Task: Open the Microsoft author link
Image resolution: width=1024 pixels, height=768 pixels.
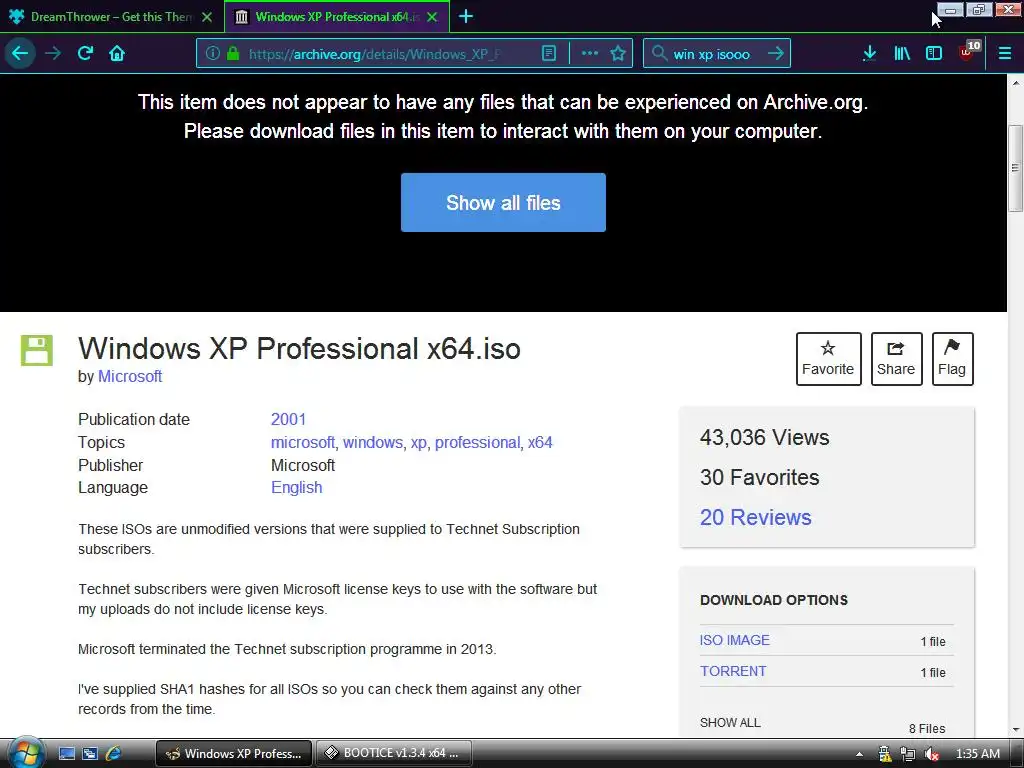Action: 130,376
